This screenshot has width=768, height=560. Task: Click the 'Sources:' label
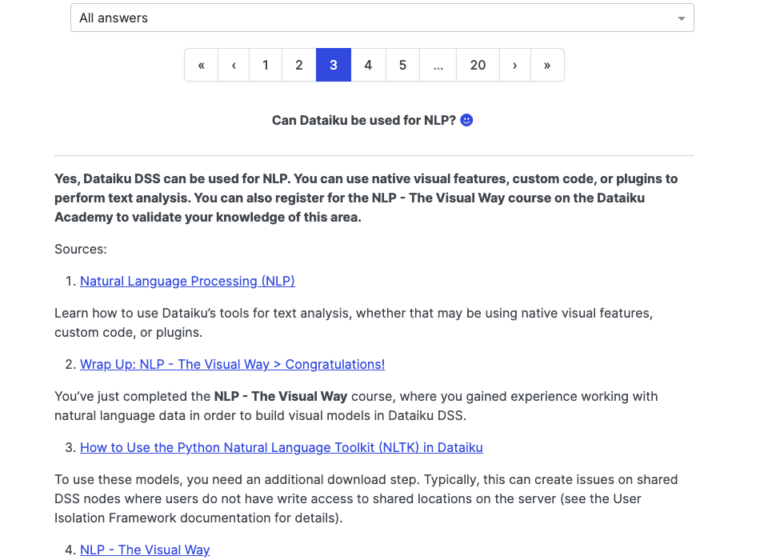point(80,249)
